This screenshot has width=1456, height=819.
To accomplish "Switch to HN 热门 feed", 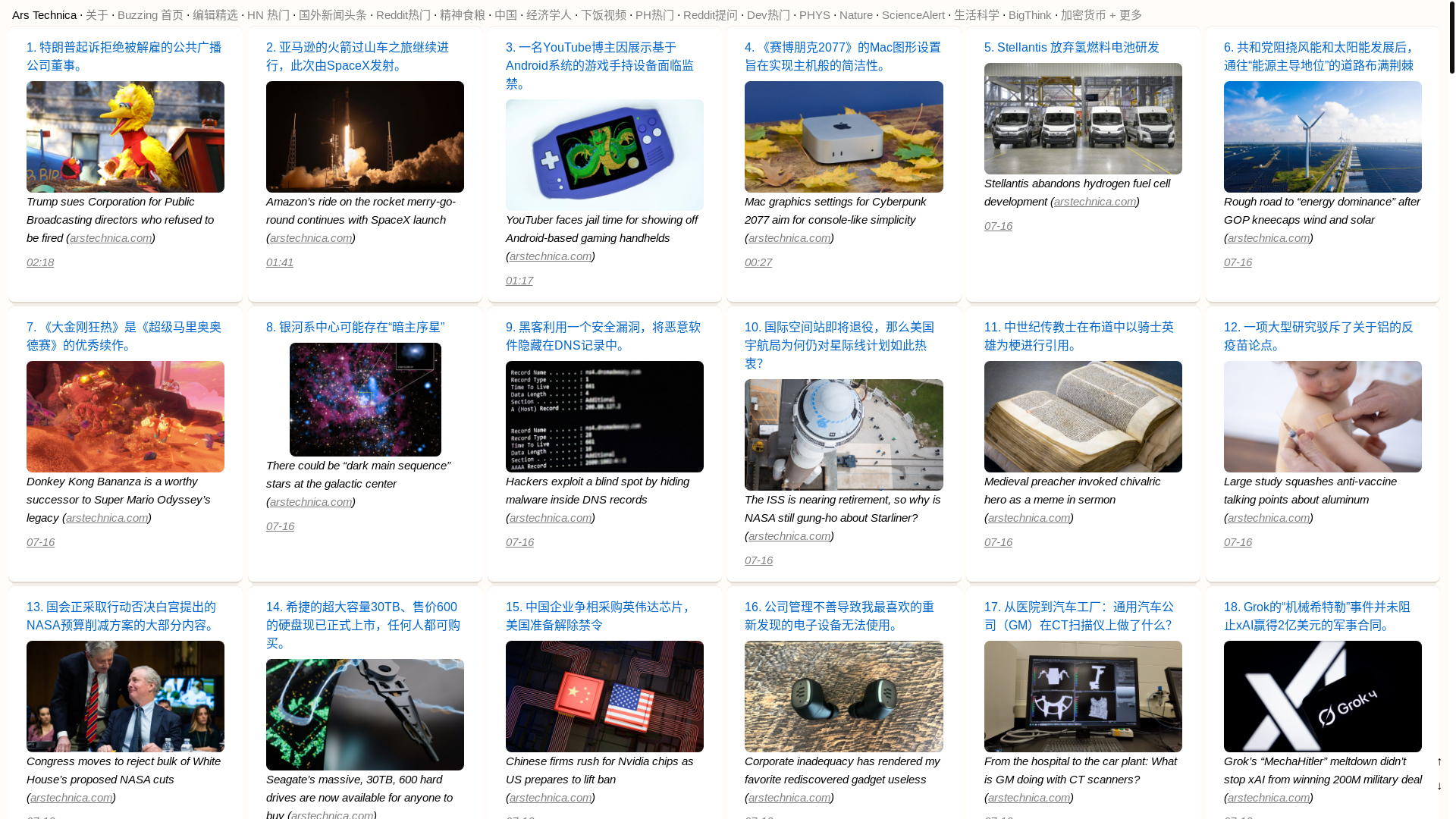I will [x=268, y=14].
